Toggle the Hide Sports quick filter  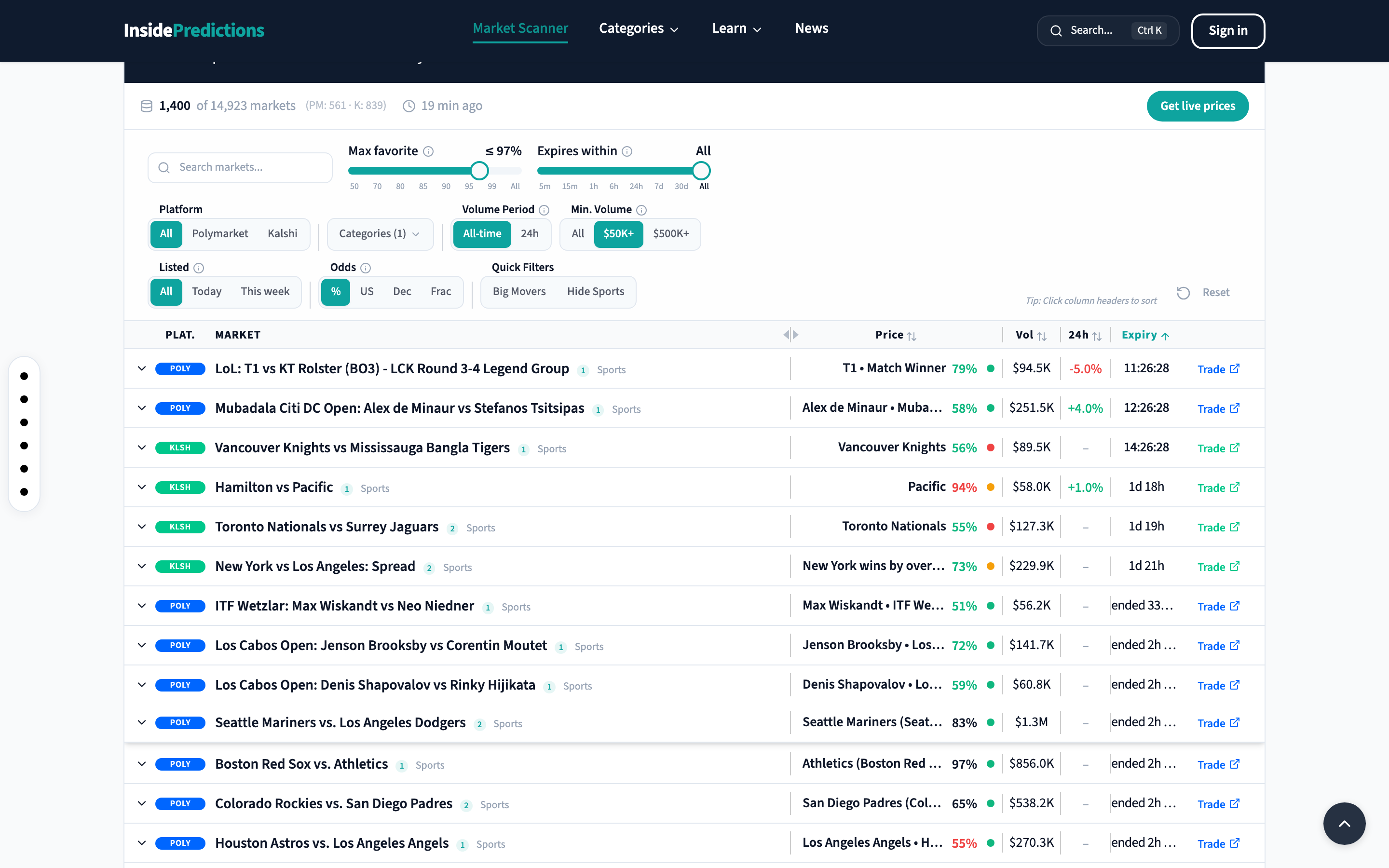tap(595, 292)
